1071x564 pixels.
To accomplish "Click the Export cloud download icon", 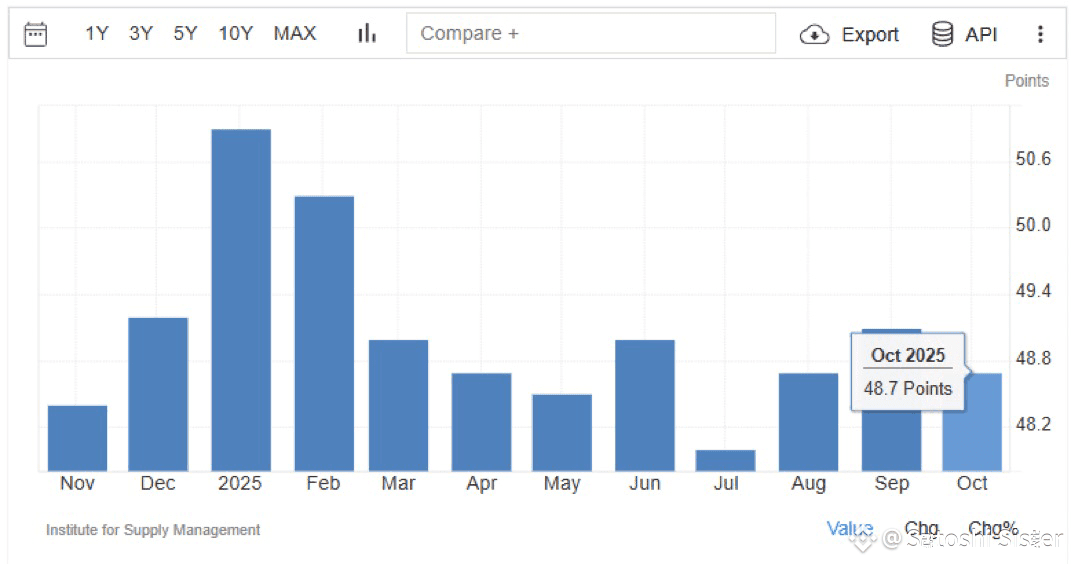I will pyautogui.click(x=814, y=34).
